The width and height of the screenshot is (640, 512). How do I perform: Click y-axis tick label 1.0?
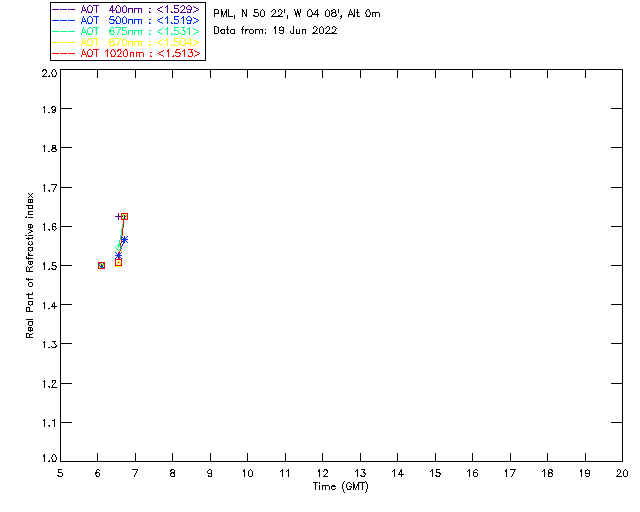click(49, 459)
